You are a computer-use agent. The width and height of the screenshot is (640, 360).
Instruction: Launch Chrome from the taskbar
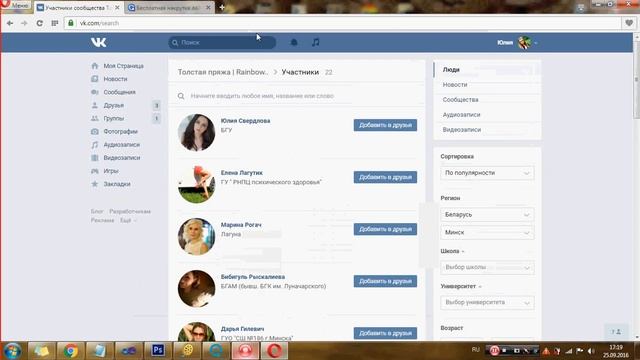click(71, 351)
